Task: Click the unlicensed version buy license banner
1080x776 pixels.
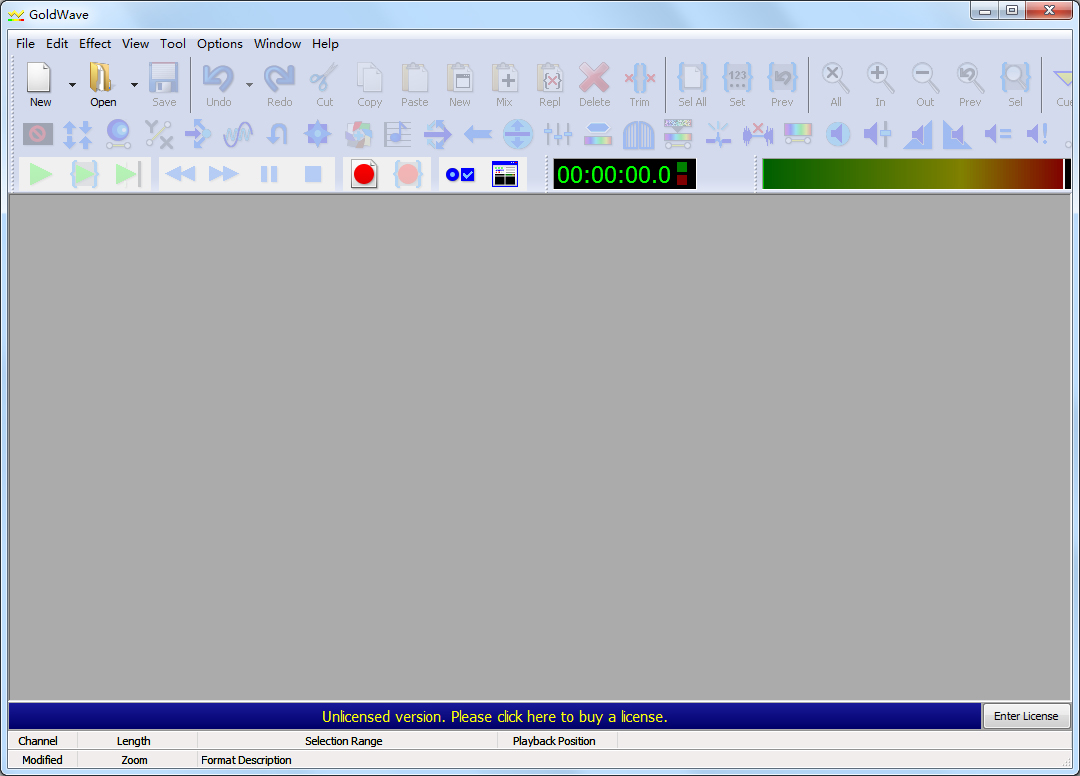Action: tap(495, 716)
